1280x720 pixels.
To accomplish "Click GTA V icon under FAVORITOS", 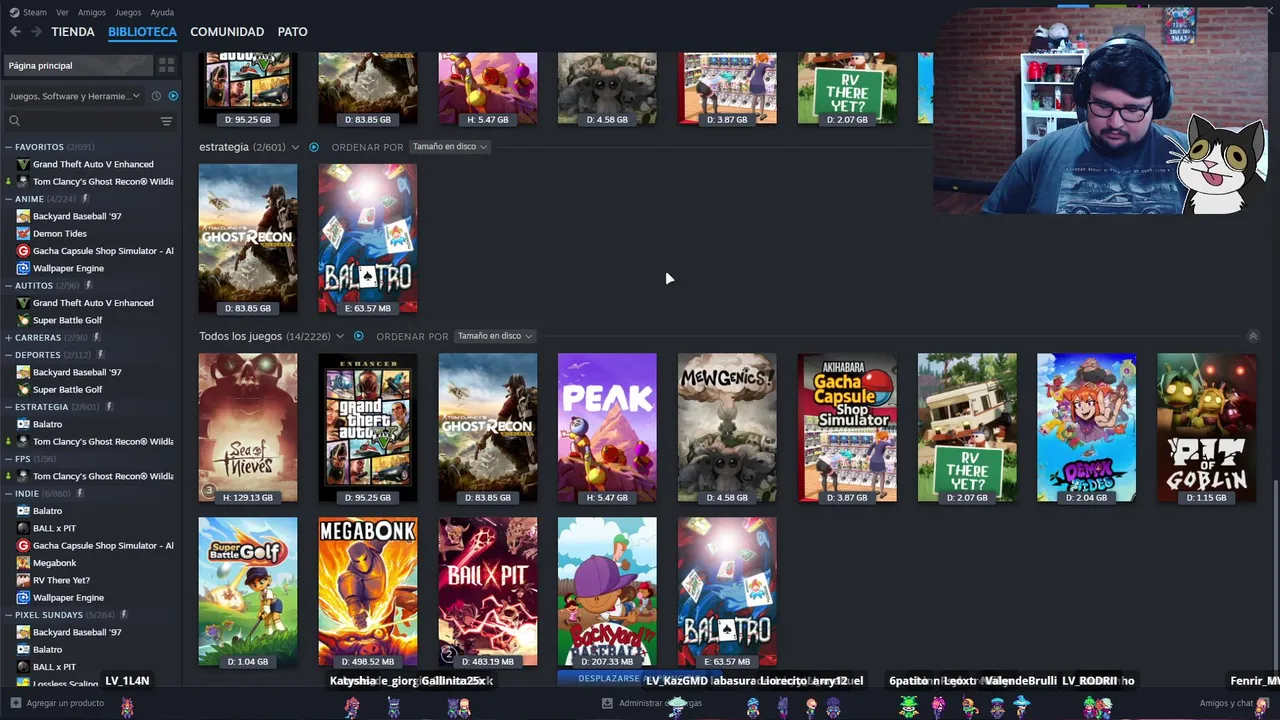I will click(23, 164).
